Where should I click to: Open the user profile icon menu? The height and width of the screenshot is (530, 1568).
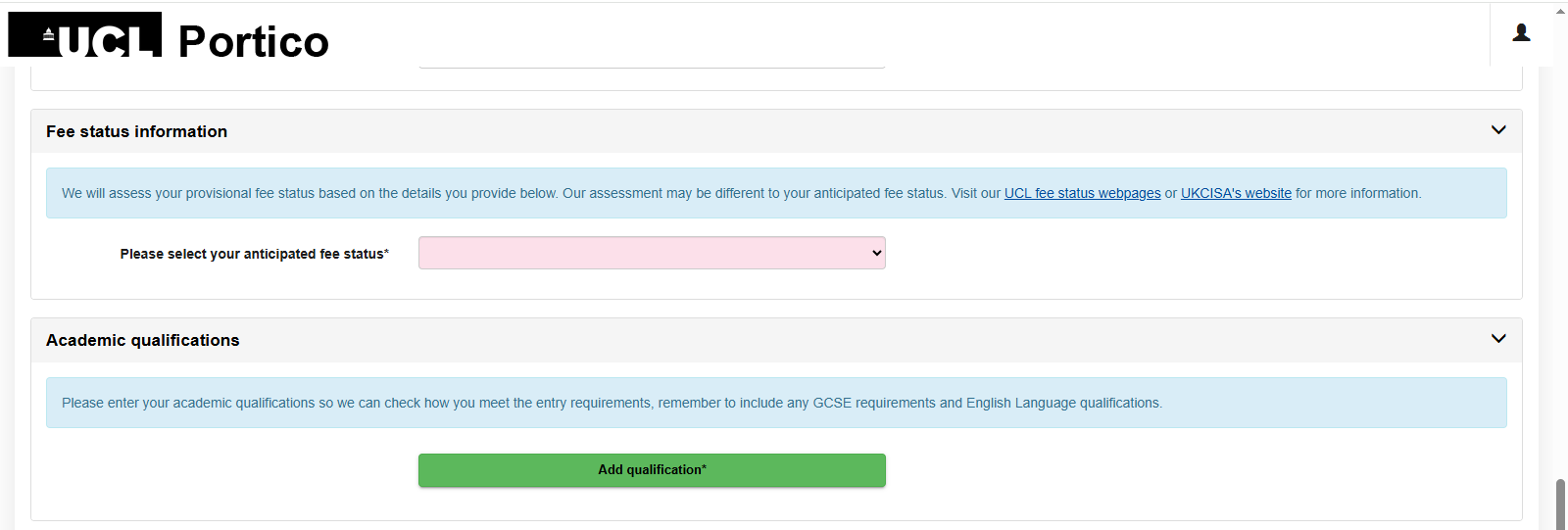coord(1521,32)
